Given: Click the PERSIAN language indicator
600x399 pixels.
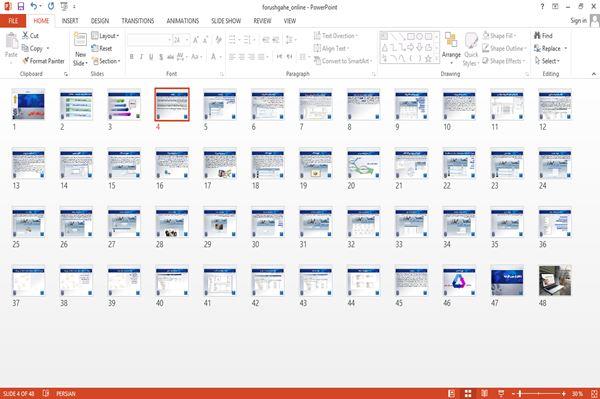Looking at the screenshot, I should click(66, 394).
